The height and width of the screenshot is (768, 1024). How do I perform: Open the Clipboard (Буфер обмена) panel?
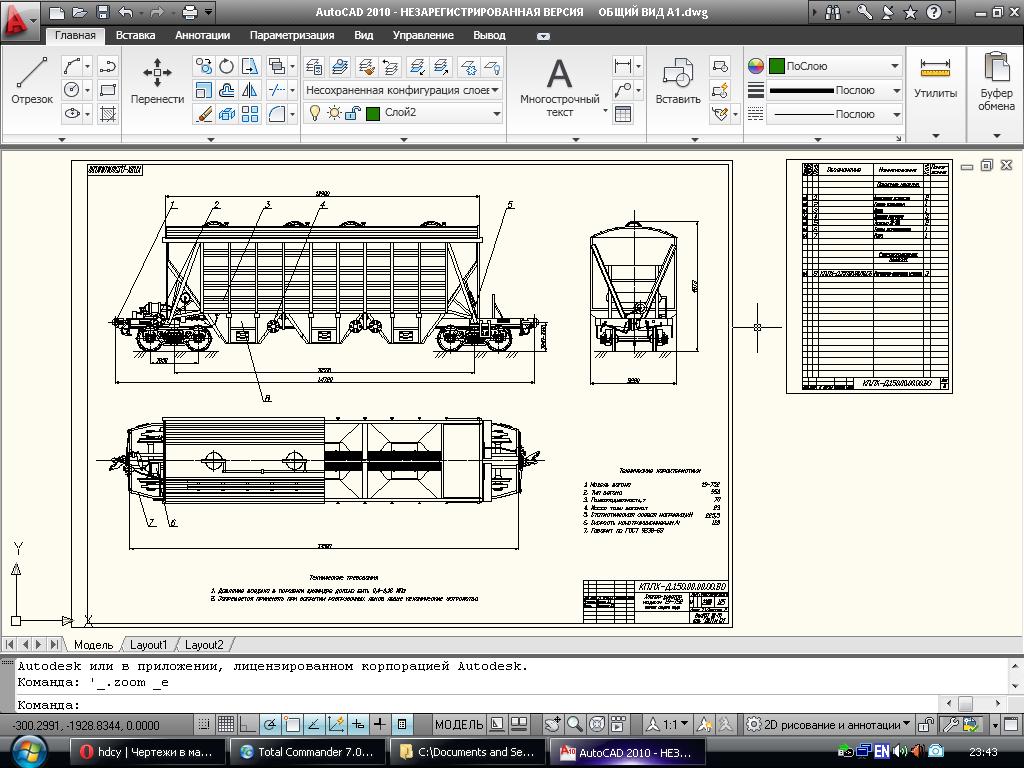(x=996, y=82)
